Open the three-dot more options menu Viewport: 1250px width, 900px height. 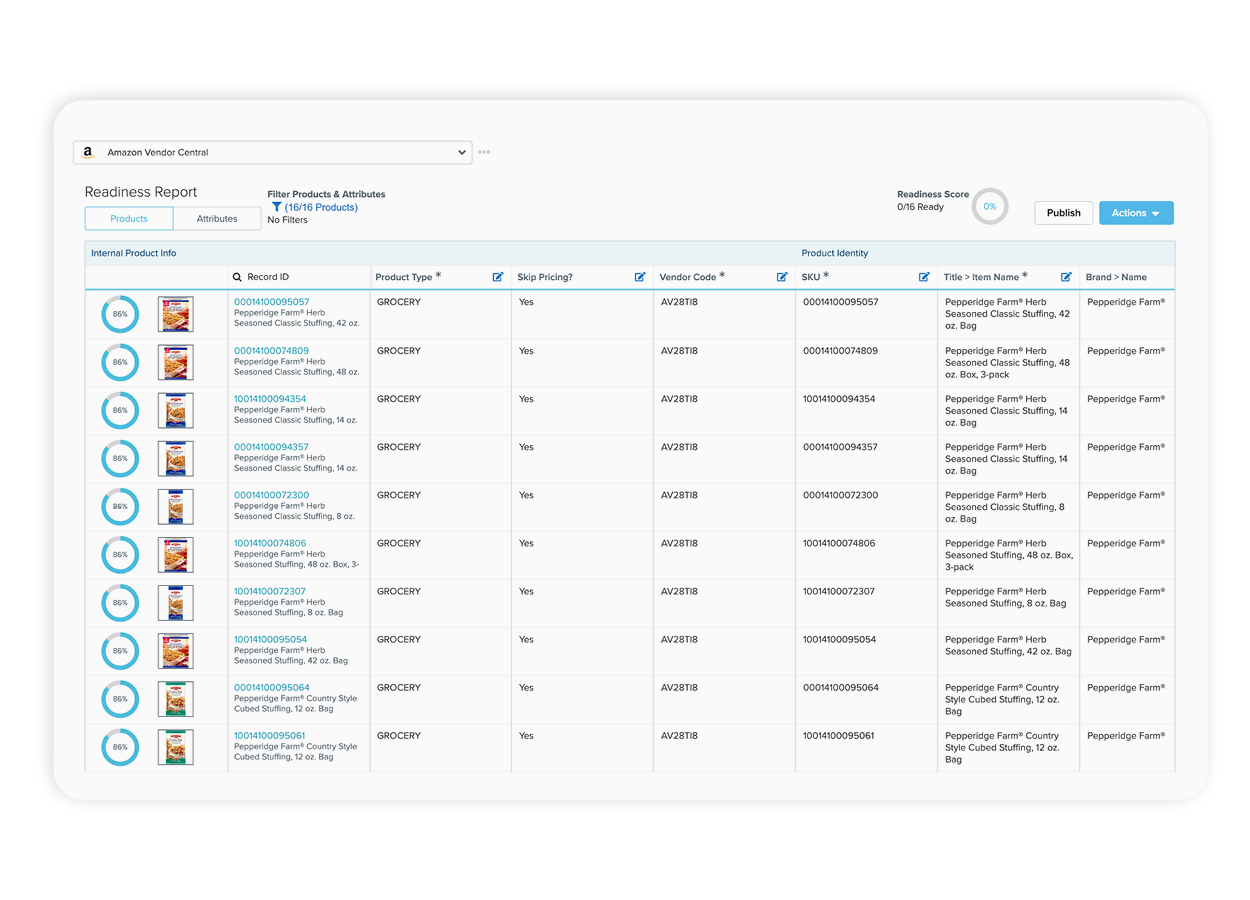[x=484, y=152]
